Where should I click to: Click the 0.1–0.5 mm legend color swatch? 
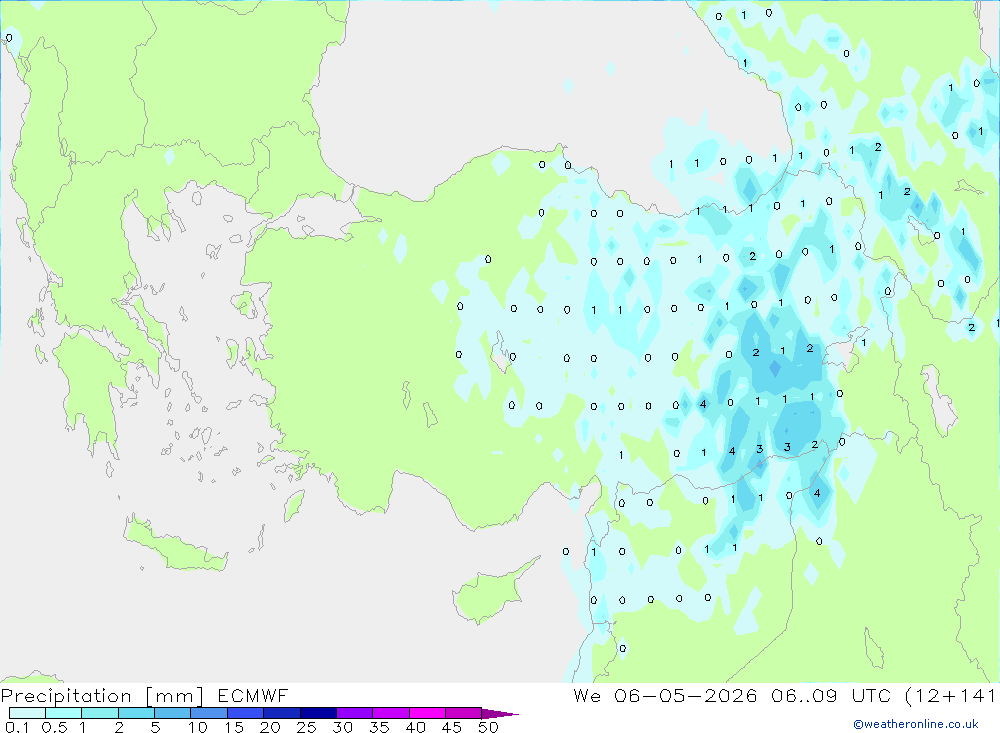[27, 713]
